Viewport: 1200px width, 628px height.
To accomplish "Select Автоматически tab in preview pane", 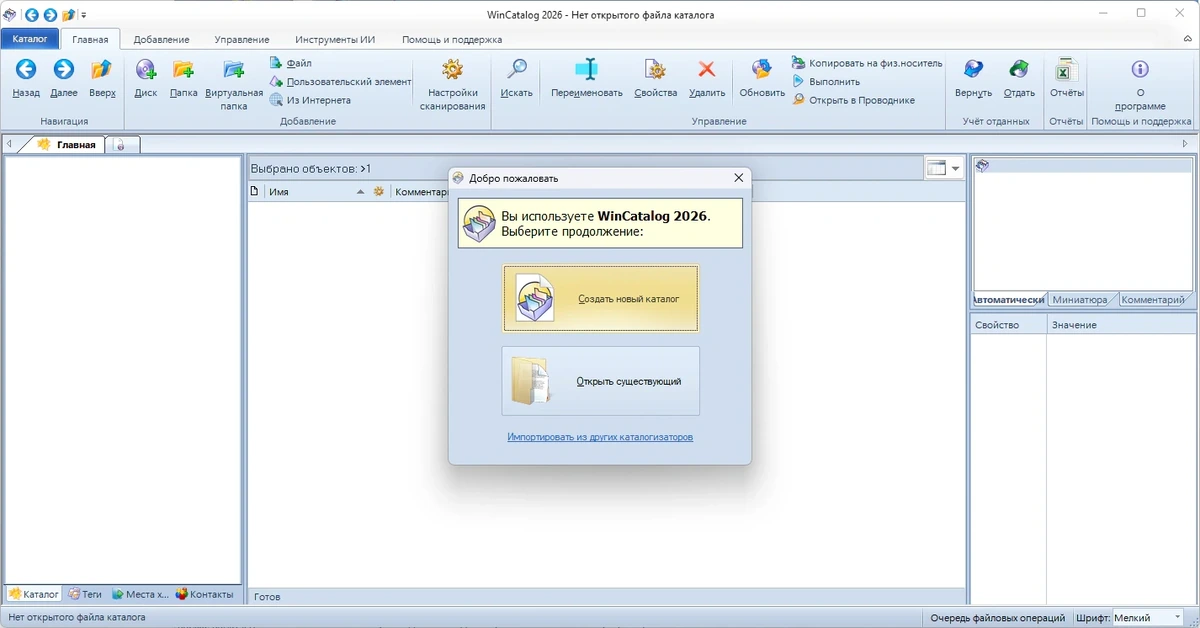I will (1008, 300).
